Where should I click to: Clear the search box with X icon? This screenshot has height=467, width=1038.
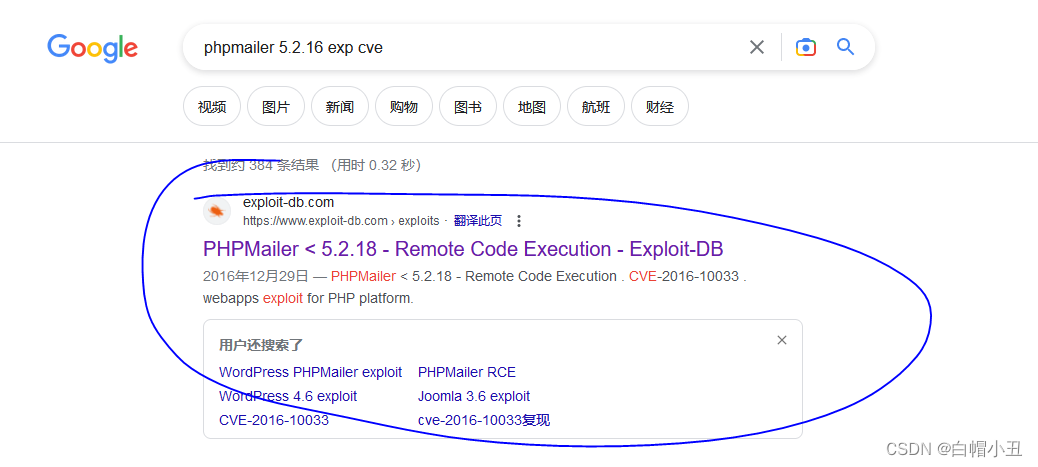(757, 47)
